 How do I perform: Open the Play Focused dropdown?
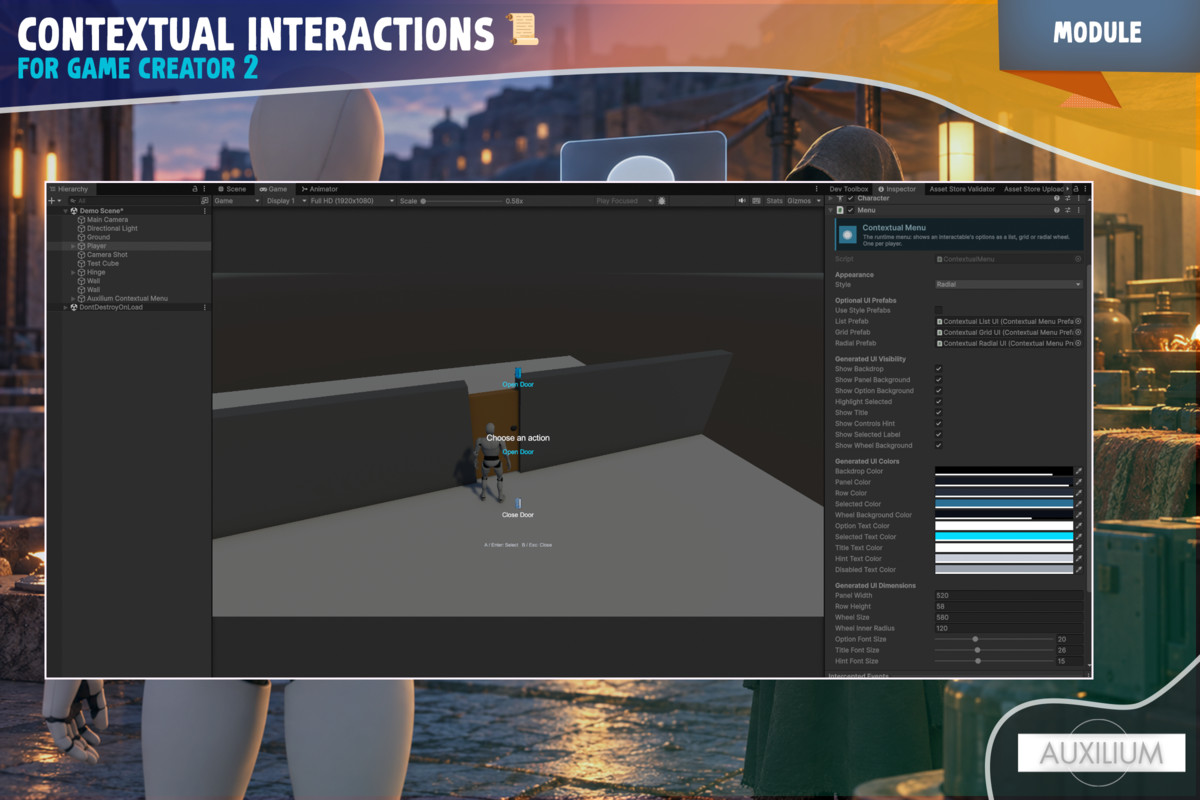(x=624, y=201)
